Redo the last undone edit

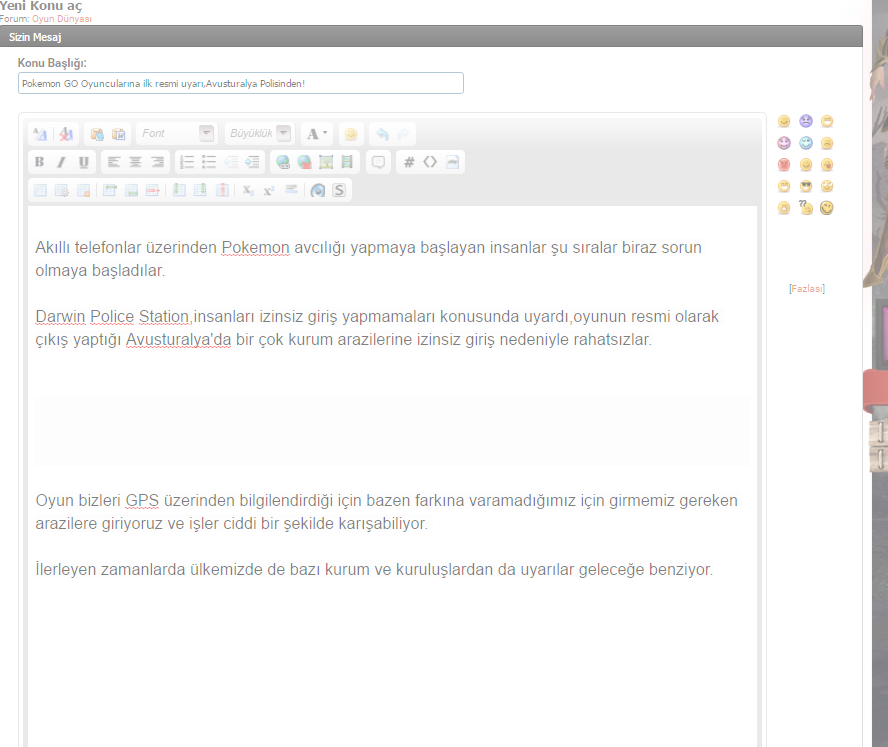click(x=403, y=134)
